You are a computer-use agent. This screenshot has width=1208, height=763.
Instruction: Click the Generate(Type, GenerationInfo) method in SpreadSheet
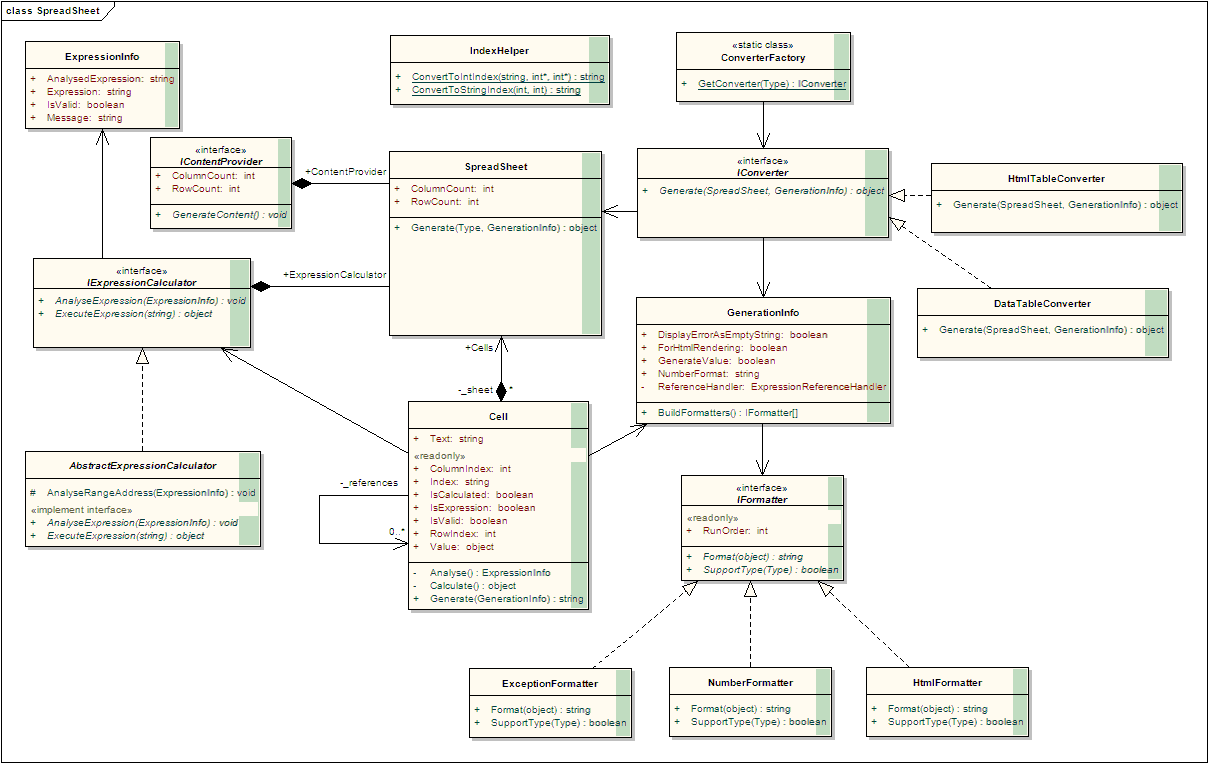coord(503,228)
